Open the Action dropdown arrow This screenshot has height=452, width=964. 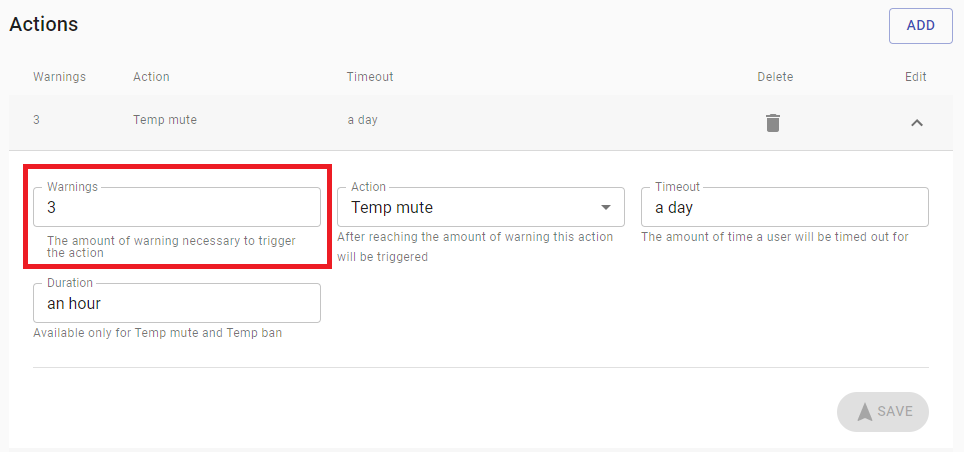(606, 207)
